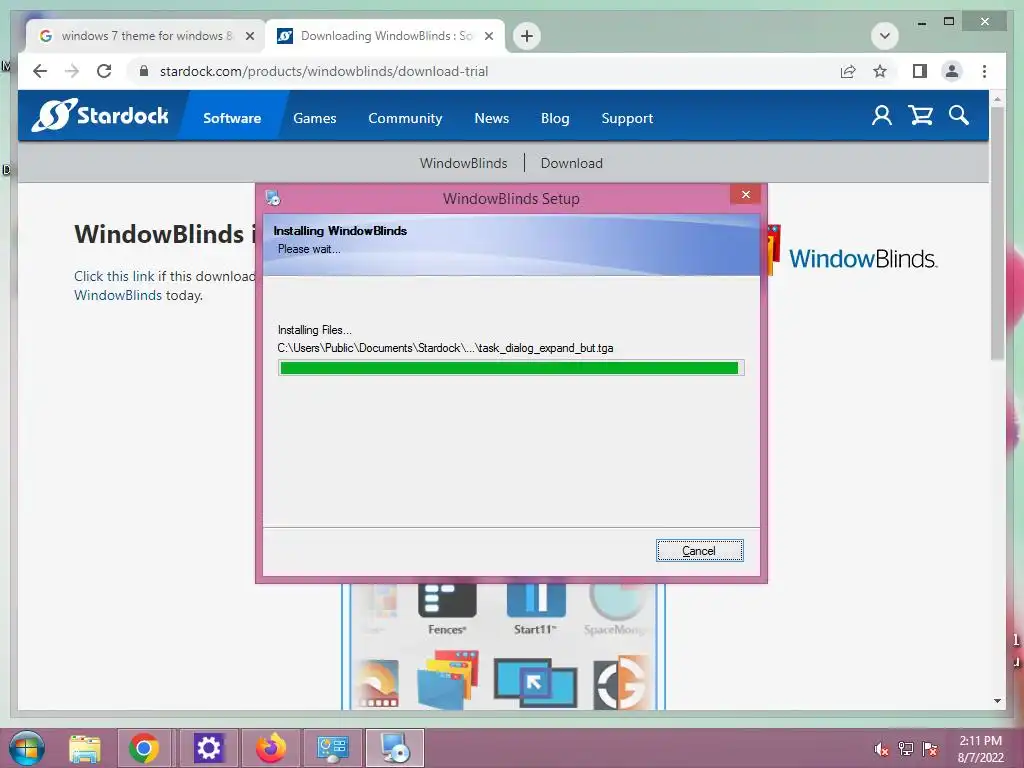Open the Chrome three-dot menu
This screenshot has width=1024, height=768.
point(984,71)
